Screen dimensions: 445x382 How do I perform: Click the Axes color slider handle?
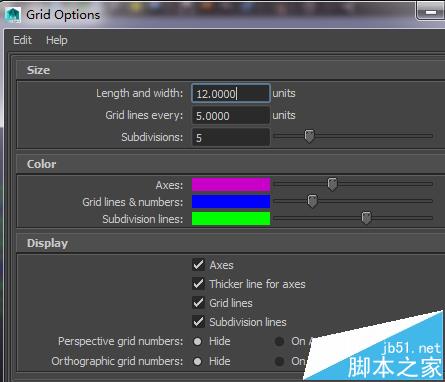click(332, 184)
